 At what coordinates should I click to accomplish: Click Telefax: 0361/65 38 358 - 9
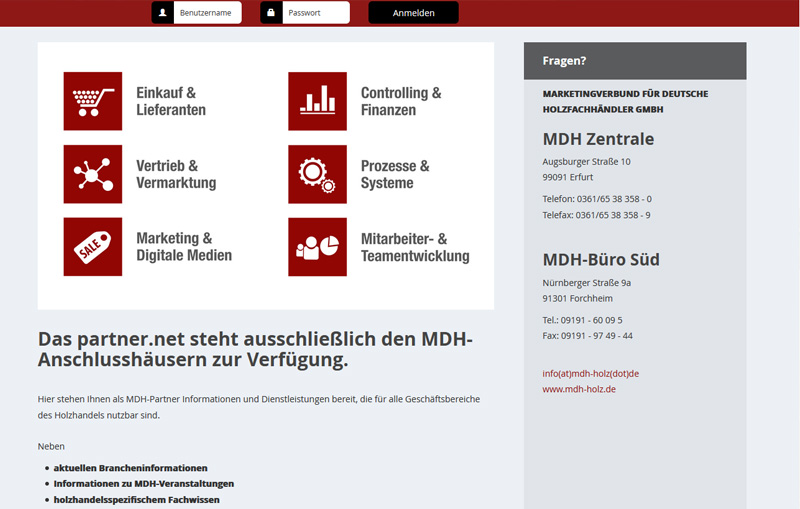tap(596, 215)
